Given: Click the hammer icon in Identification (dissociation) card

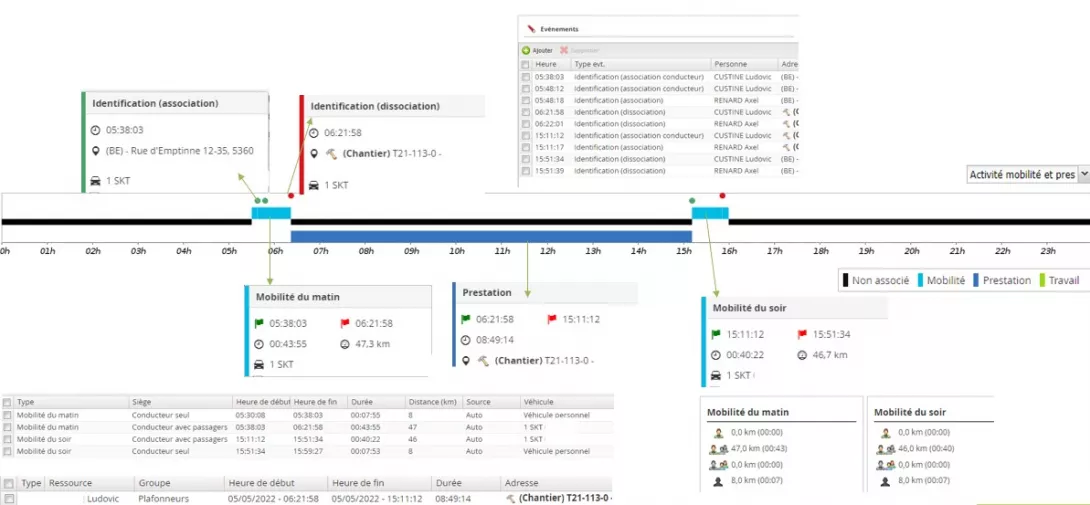Looking at the screenshot, I should (330, 154).
